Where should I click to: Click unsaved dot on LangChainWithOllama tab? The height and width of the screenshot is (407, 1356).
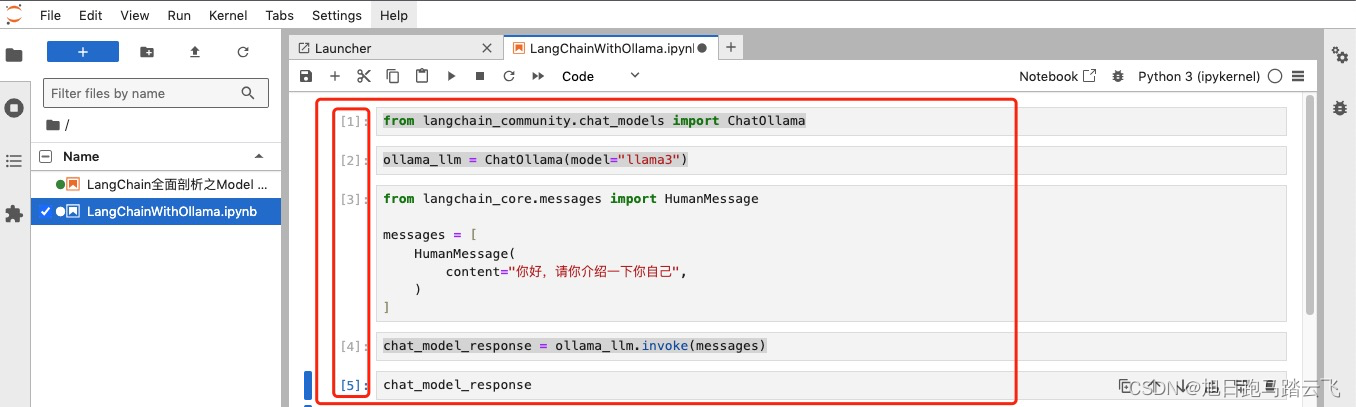pos(702,48)
